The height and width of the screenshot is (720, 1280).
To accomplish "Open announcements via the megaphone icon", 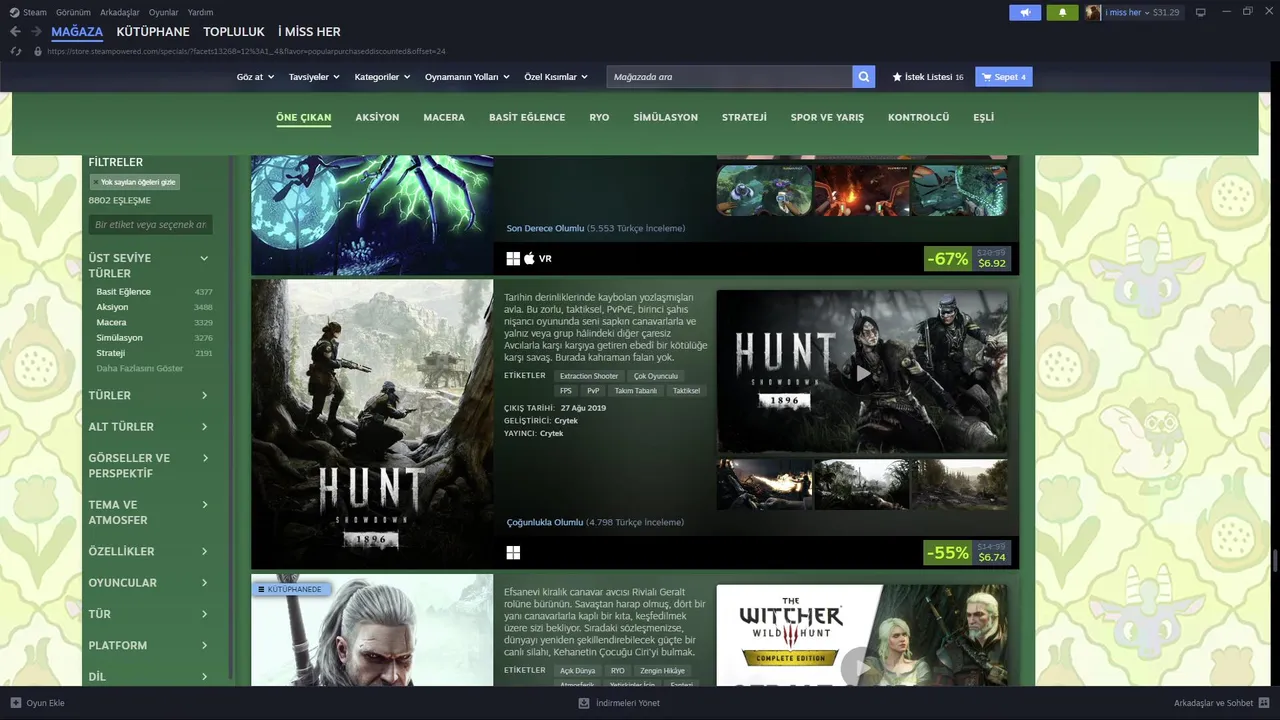I will point(1024,12).
